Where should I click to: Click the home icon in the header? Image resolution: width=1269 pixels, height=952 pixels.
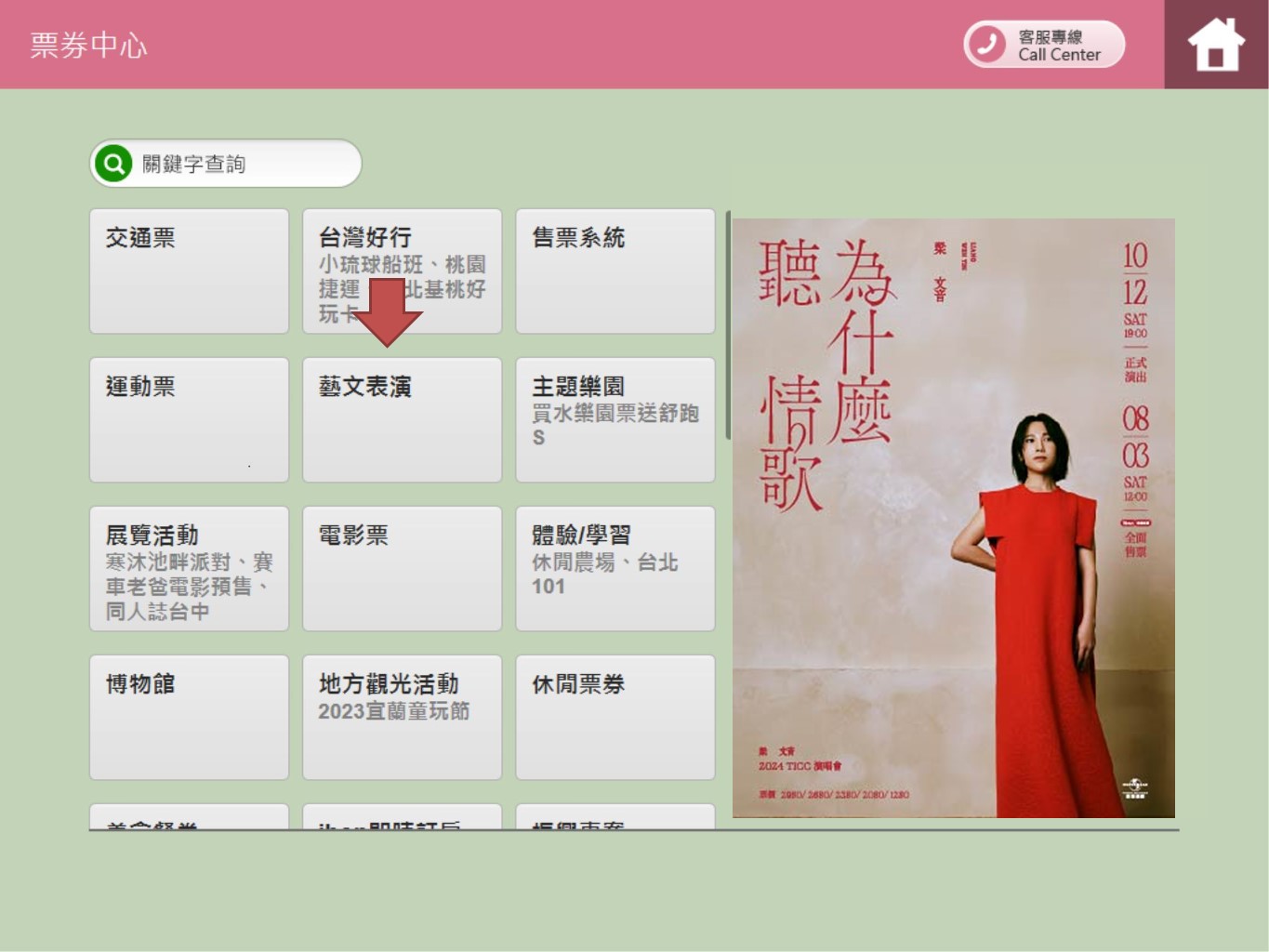point(1215,45)
